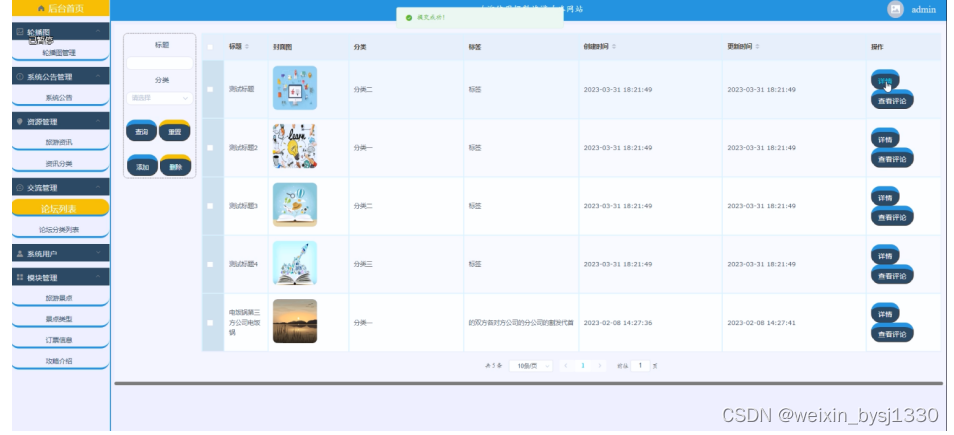Click 详情 for the 测试标题 row
The width and height of the screenshot is (954, 435).
click(x=885, y=80)
